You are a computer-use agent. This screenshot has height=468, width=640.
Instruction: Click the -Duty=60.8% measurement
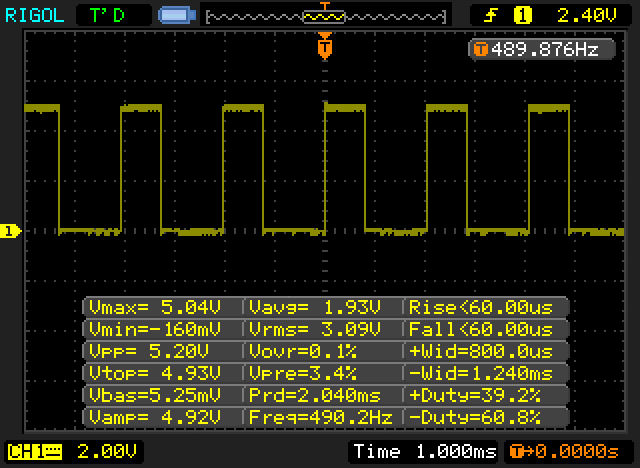pyautogui.click(x=475, y=417)
